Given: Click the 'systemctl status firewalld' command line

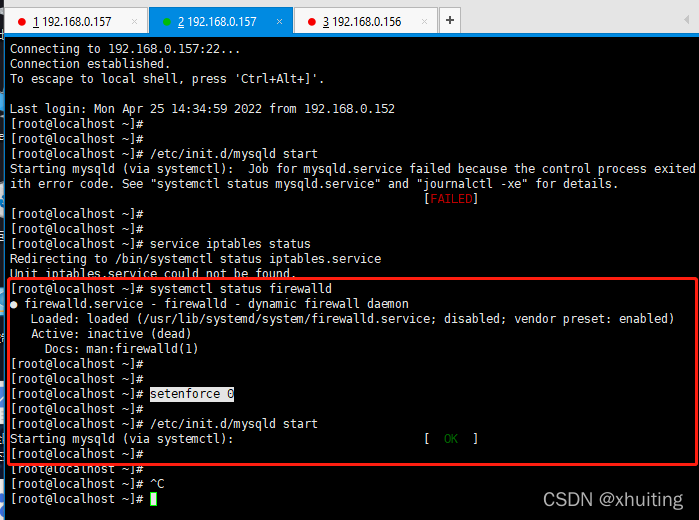Looking at the screenshot, I should [x=171, y=289].
